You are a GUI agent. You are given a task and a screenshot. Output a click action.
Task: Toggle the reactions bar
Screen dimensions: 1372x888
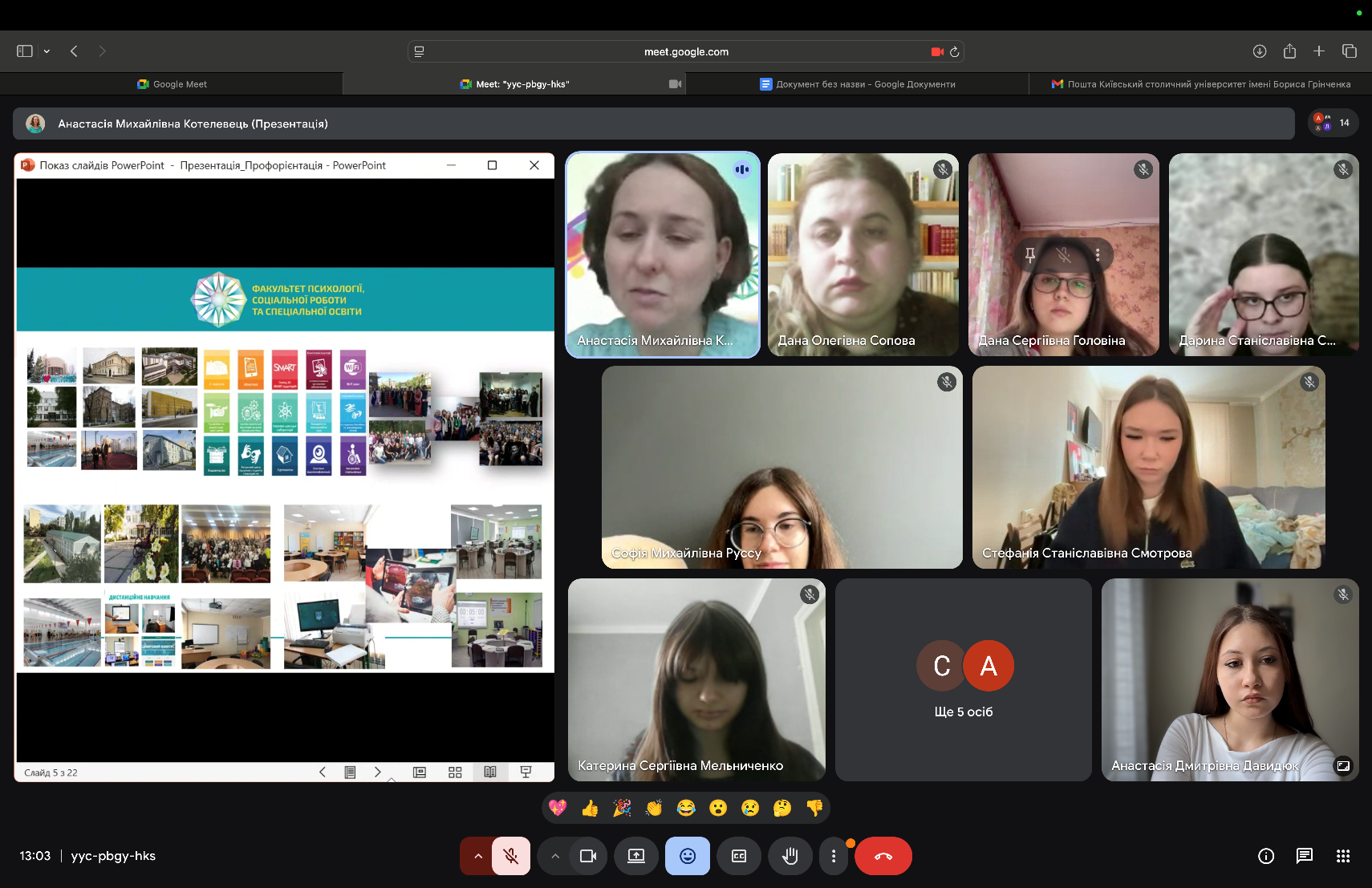click(x=688, y=856)
